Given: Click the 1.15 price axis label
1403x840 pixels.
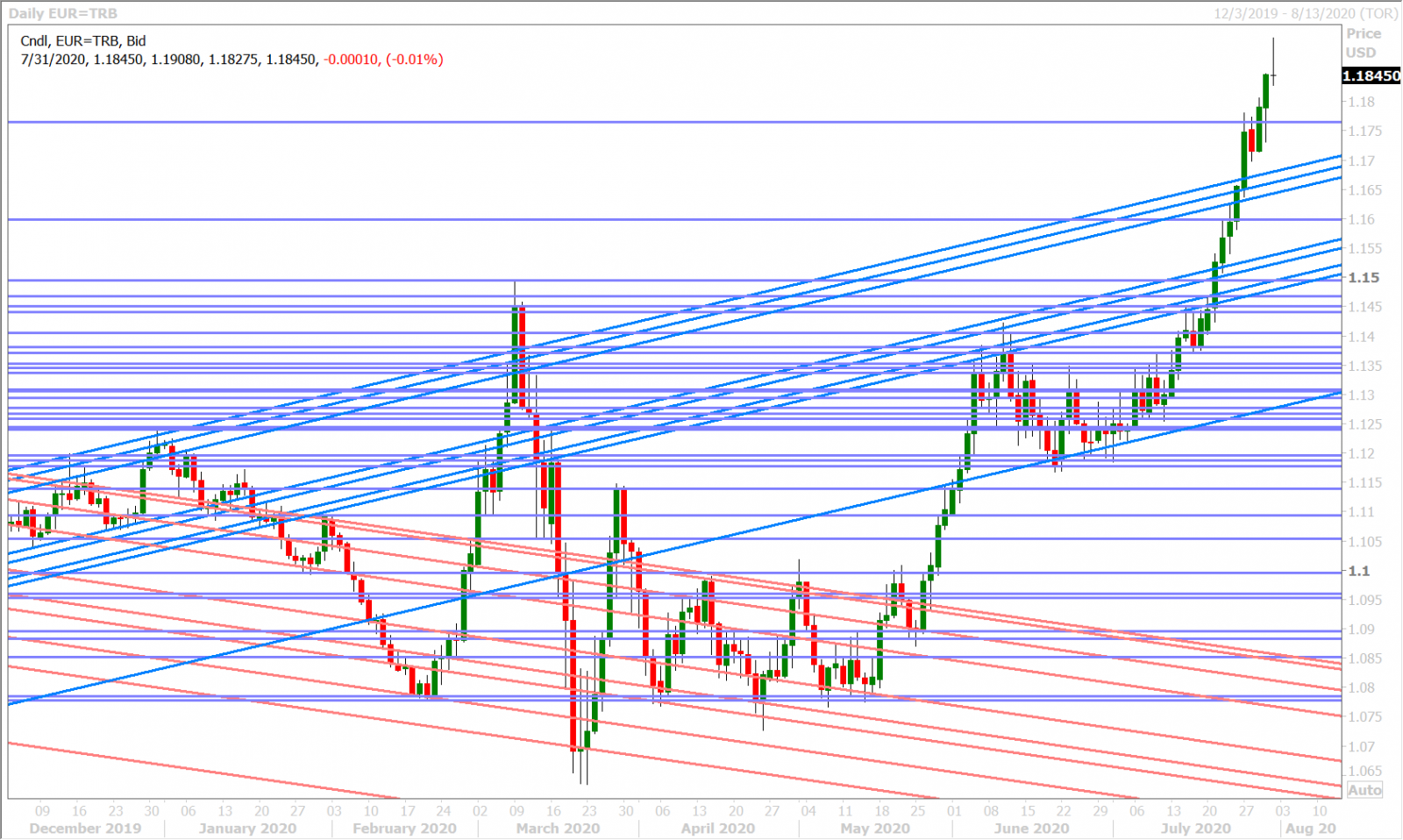Looking at the screenshot, I should (x=1364, y=277).
